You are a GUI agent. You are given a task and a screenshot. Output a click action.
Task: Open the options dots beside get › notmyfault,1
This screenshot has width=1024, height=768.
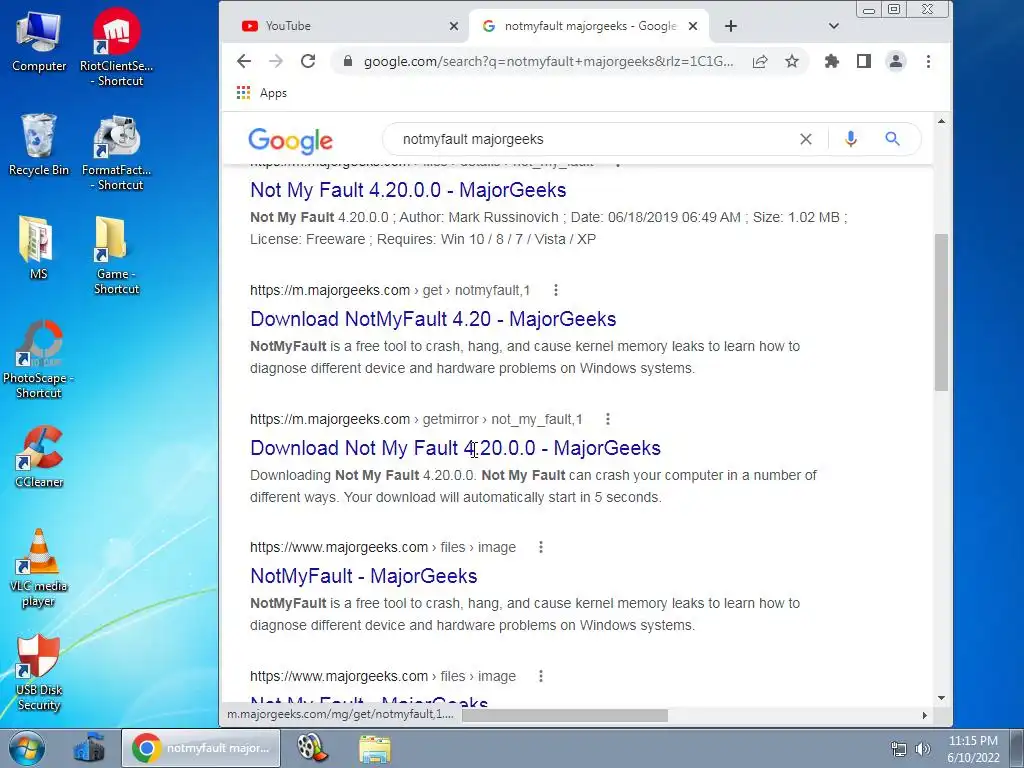556,290
